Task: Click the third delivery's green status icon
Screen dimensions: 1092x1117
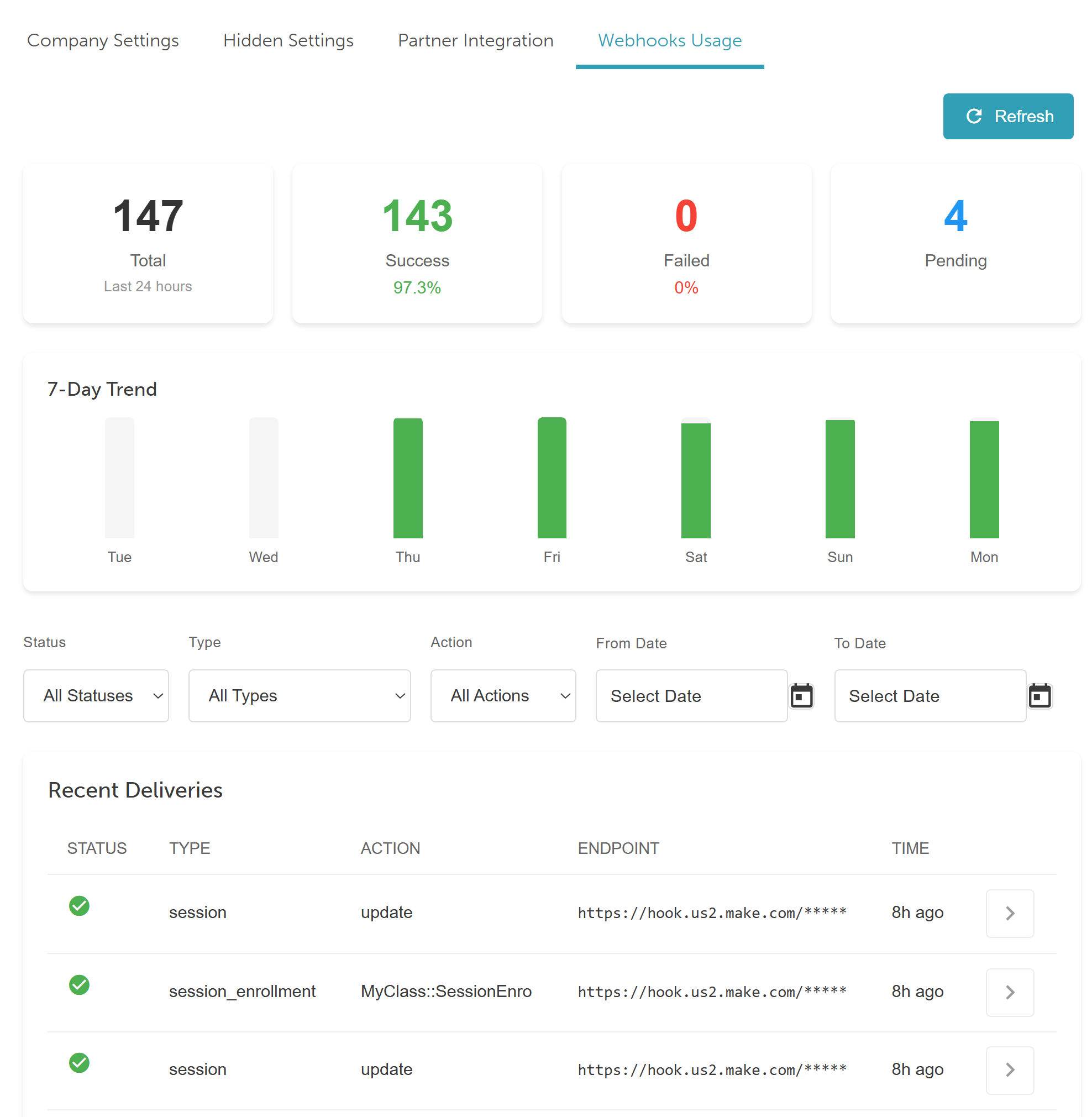Action: (x=79, y=1062)
